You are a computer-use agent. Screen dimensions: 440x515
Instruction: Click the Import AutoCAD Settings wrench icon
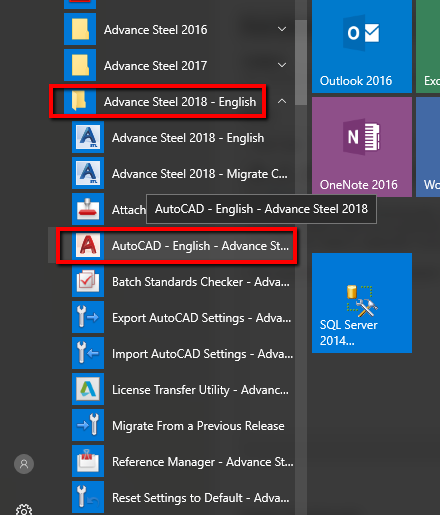coord(88,353)
